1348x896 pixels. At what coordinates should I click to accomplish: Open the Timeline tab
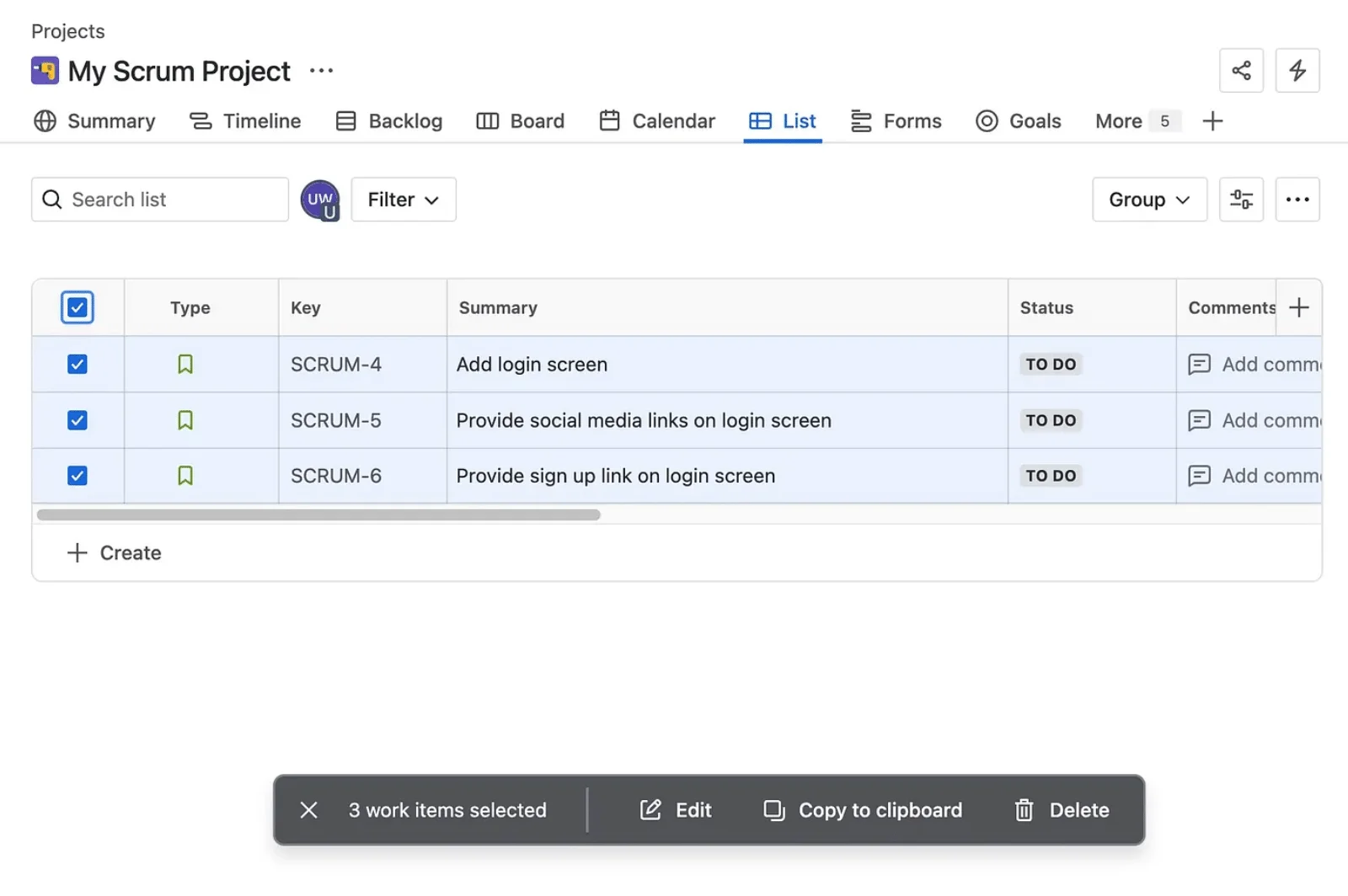(245, 121)
